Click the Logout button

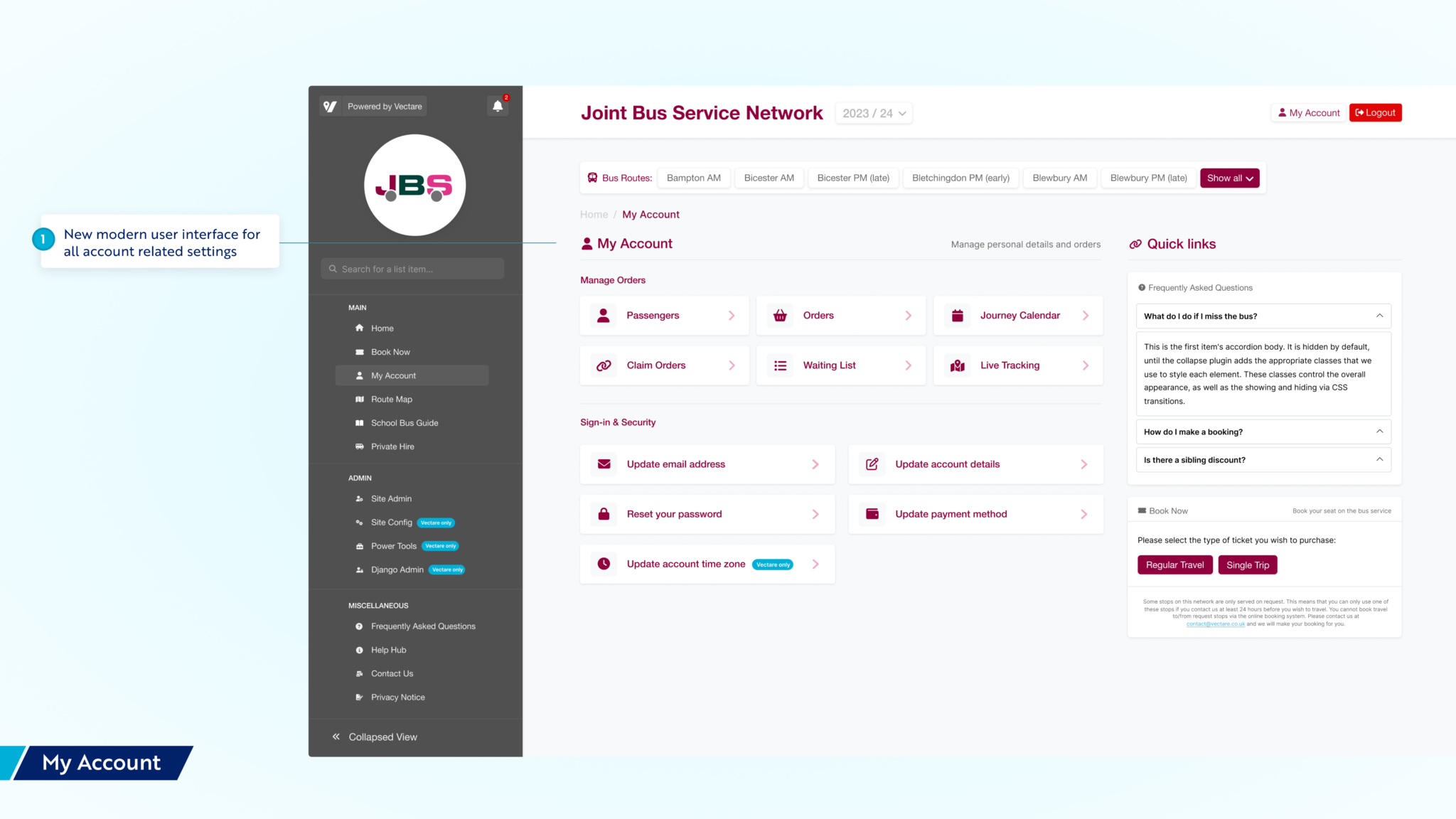[x=1375, y=112]
